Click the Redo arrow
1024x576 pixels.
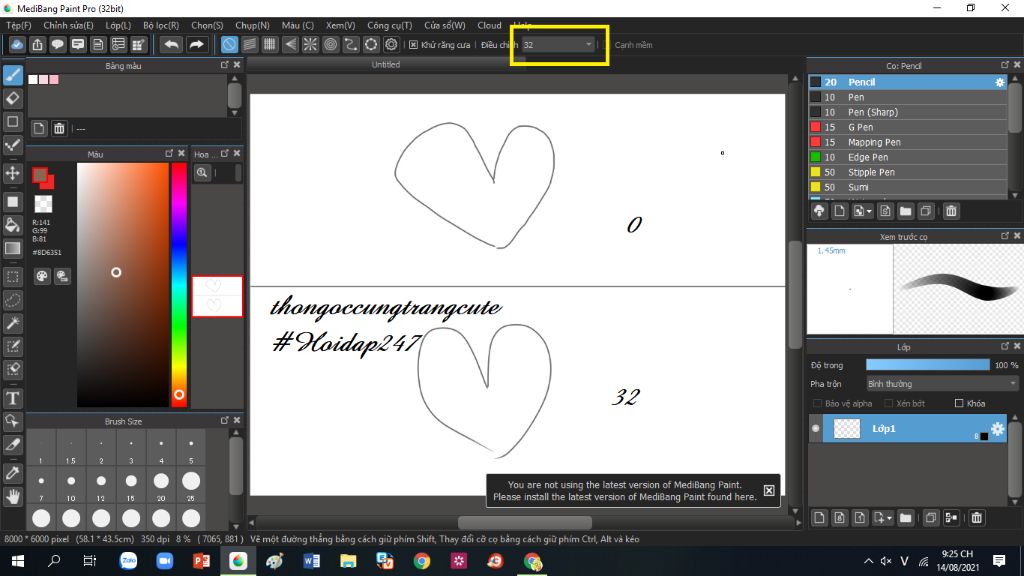196,44
